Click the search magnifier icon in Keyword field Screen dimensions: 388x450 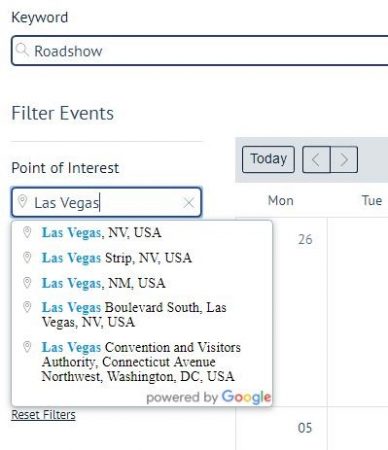(22, 50)
